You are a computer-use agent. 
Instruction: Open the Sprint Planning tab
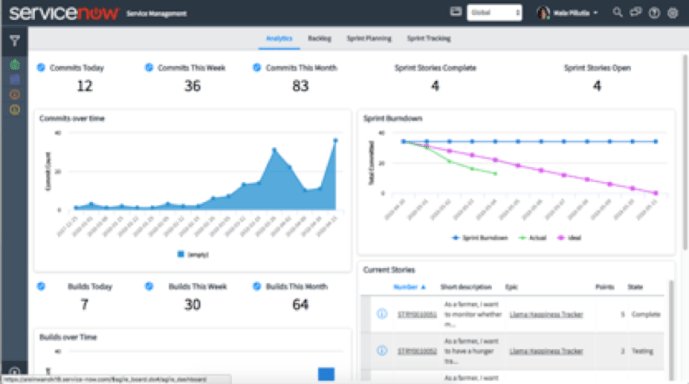[369, 39]
